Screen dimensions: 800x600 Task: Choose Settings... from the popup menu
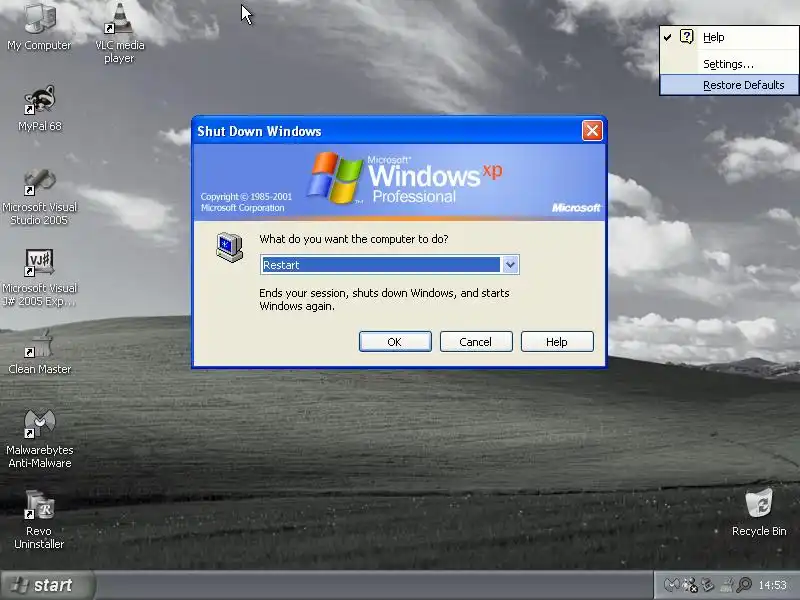729,64
